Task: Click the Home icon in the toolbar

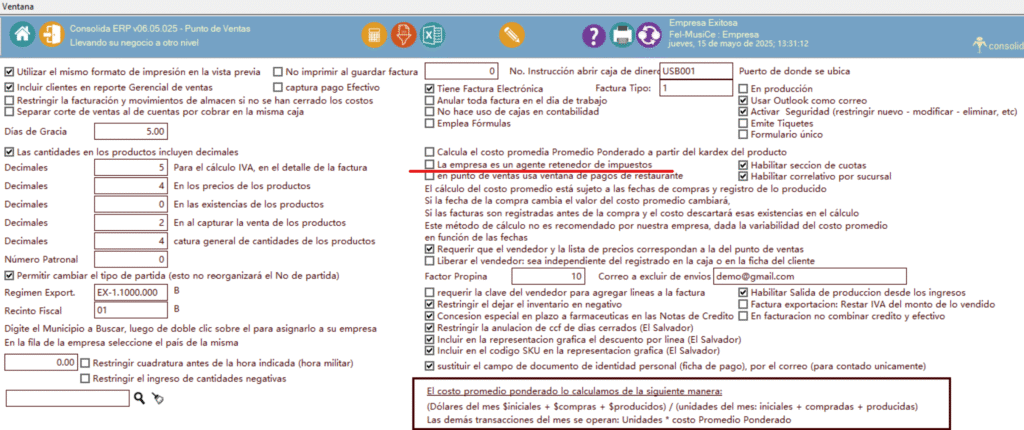Action: (x=24, y=35)
